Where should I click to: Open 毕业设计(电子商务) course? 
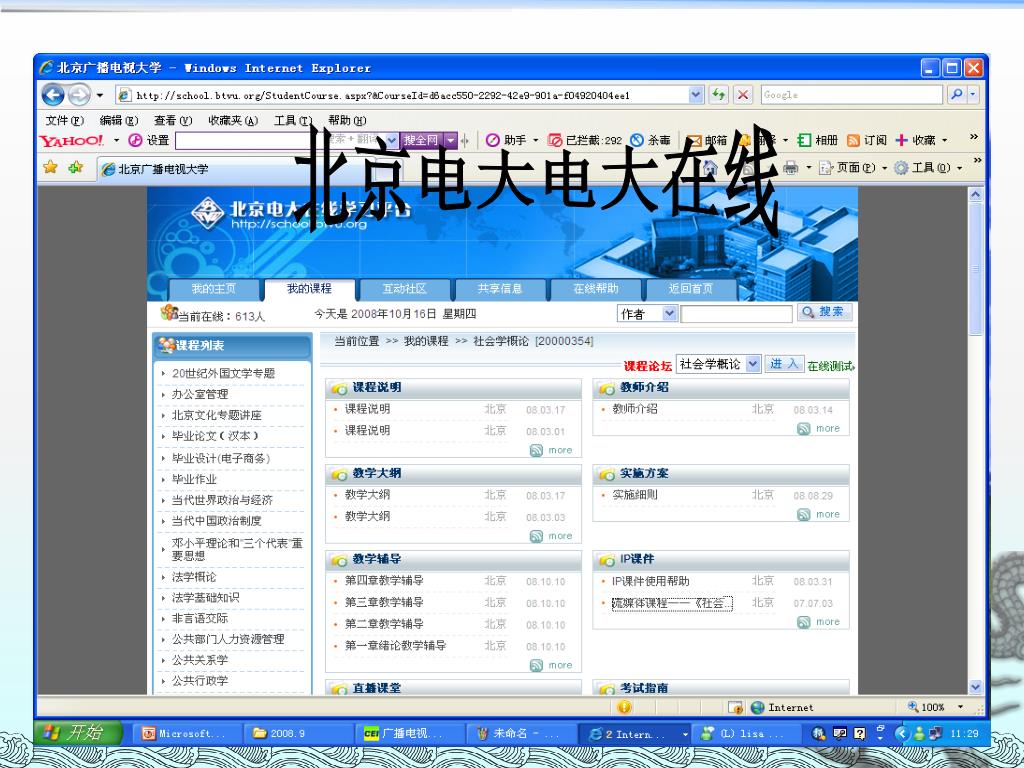pos(221,458)
